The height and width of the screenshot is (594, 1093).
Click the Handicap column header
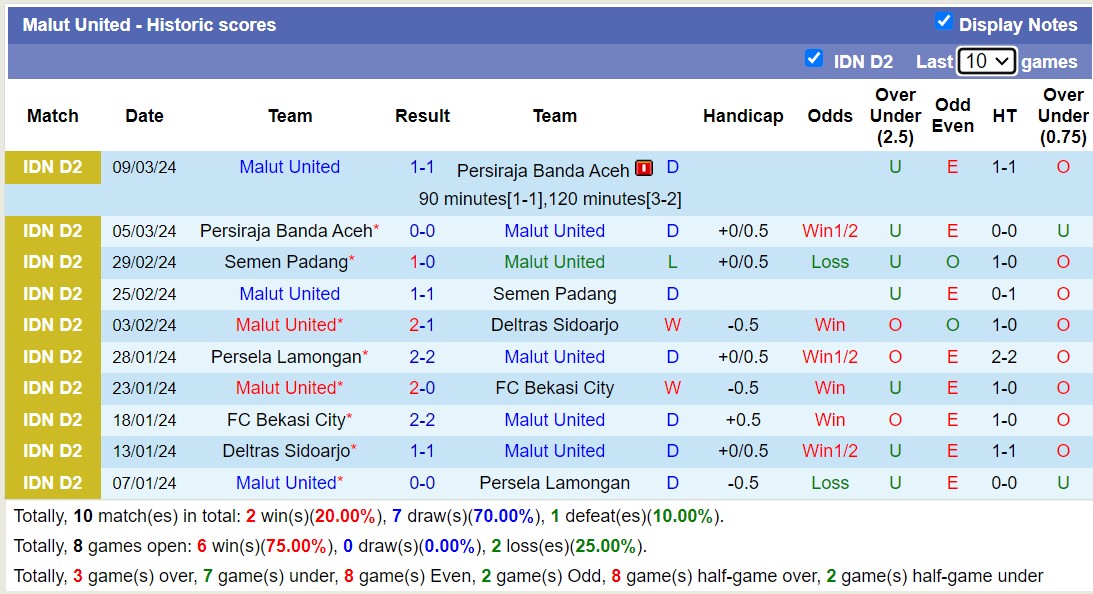(742, 116)
